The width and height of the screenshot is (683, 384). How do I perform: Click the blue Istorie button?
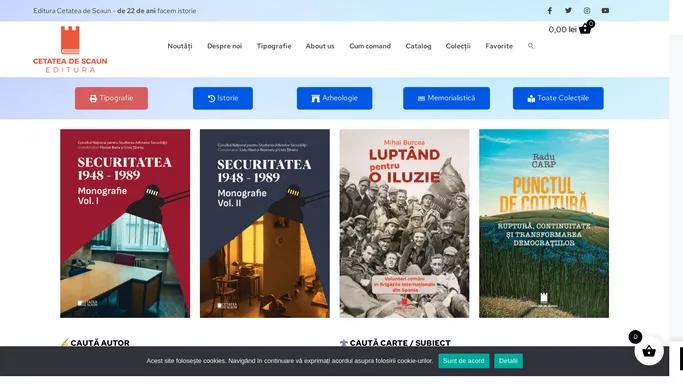(x=223, y=98)
